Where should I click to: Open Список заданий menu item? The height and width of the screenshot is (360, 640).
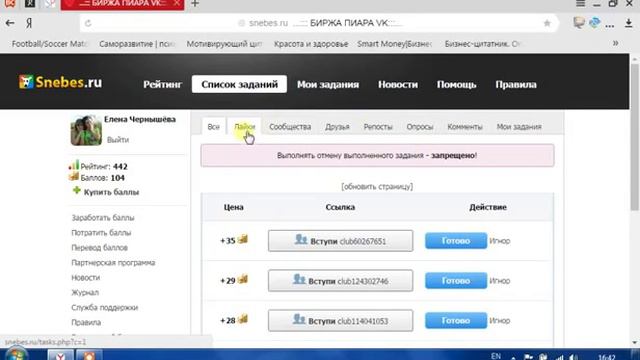[x=239, y=84]
